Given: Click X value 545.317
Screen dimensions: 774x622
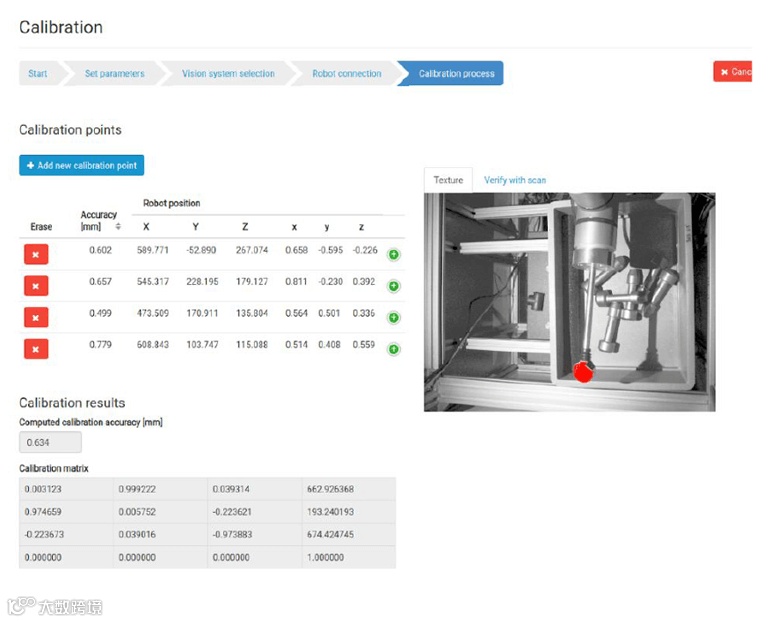Looking at the screenshot, I should (153, 282).
